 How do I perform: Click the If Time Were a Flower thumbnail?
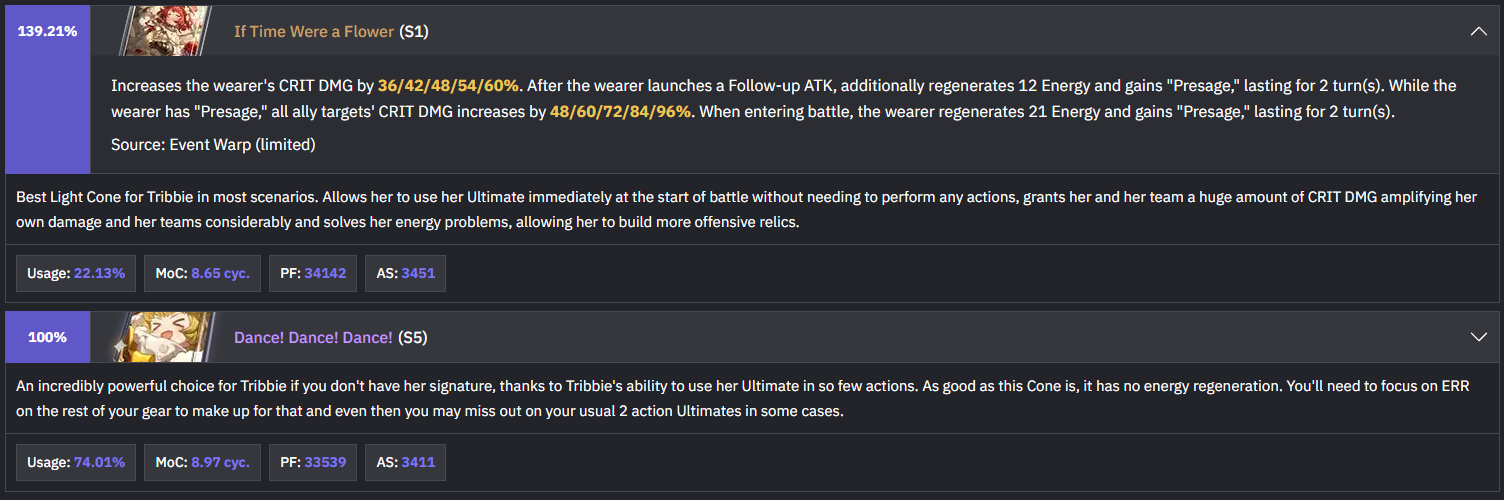point(165,31)
